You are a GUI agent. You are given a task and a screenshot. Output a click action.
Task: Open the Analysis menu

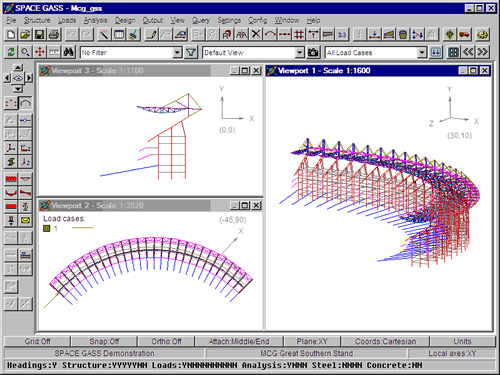tap(95, 20)
